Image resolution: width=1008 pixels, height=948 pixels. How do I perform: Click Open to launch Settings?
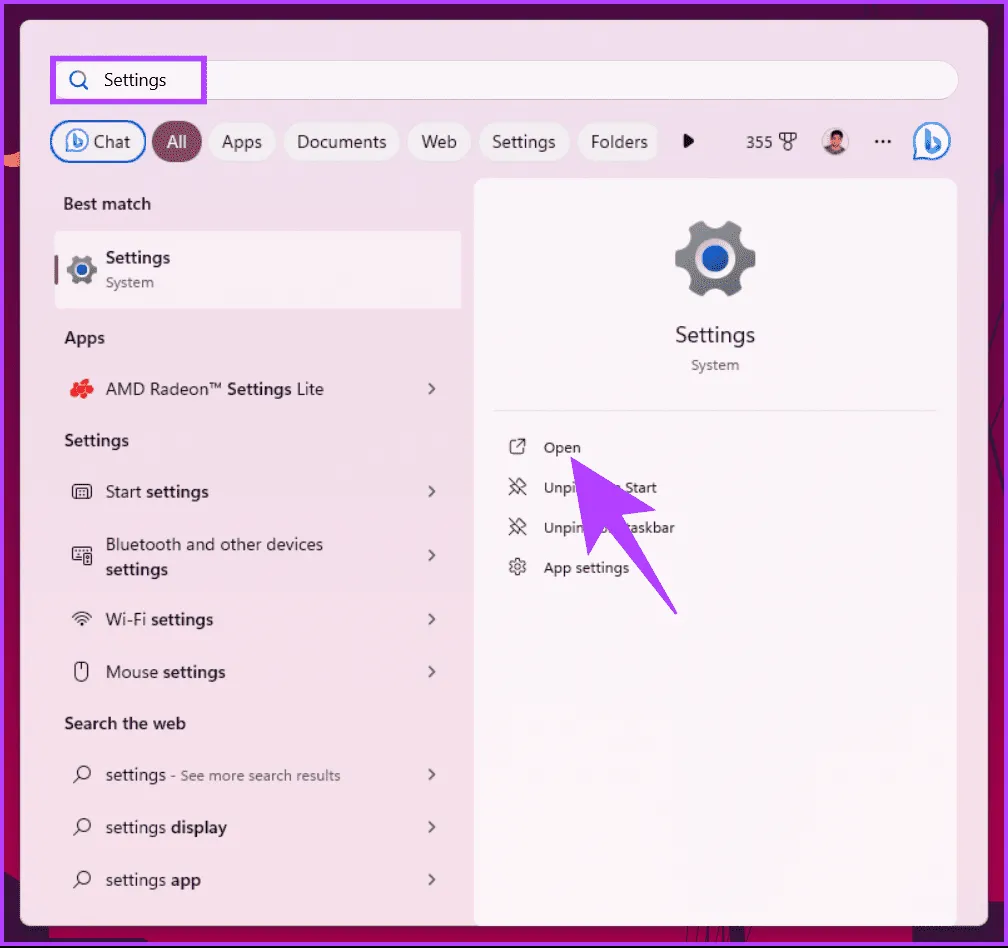(561, 448)
